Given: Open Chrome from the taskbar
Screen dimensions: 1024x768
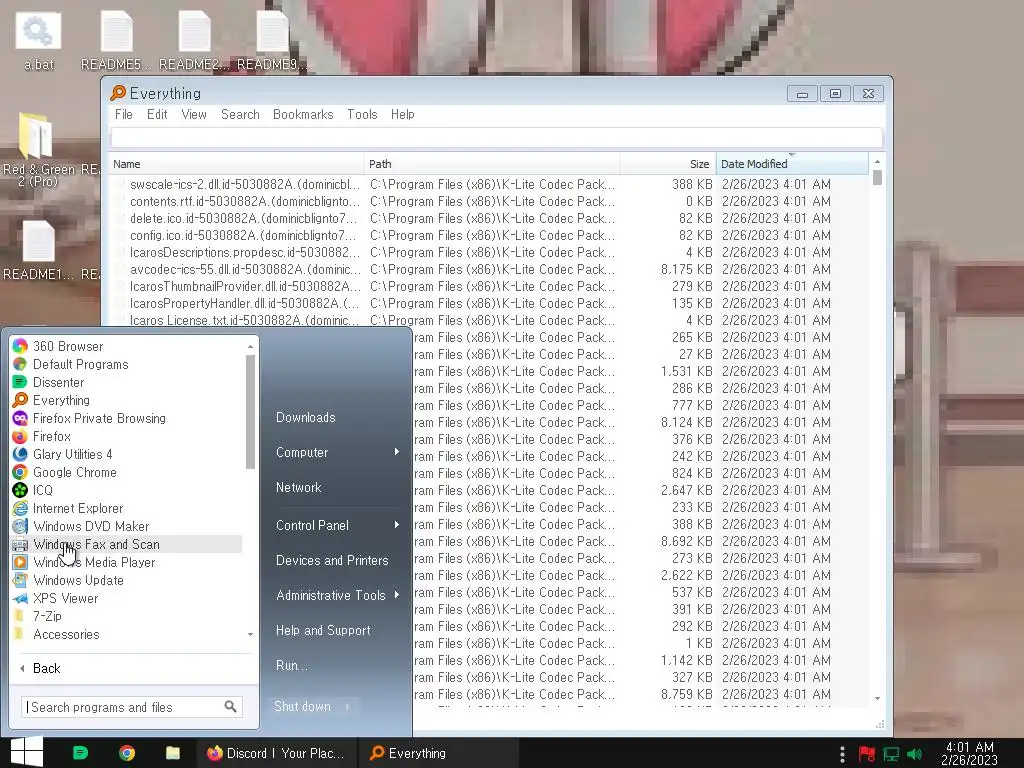Looking at the screenshot, I should (x=127, y=753).
